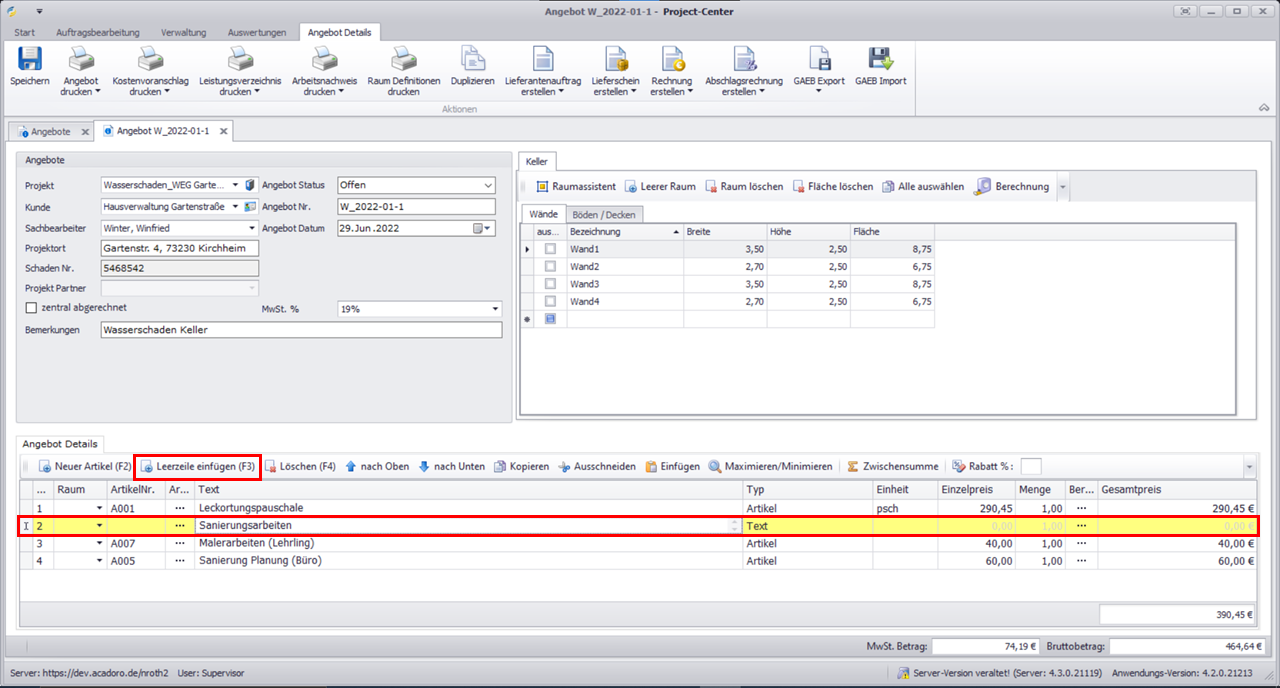1280x688 pixels.
Task: Click the Rabatt % input box
Action: tap(1031, 466)
